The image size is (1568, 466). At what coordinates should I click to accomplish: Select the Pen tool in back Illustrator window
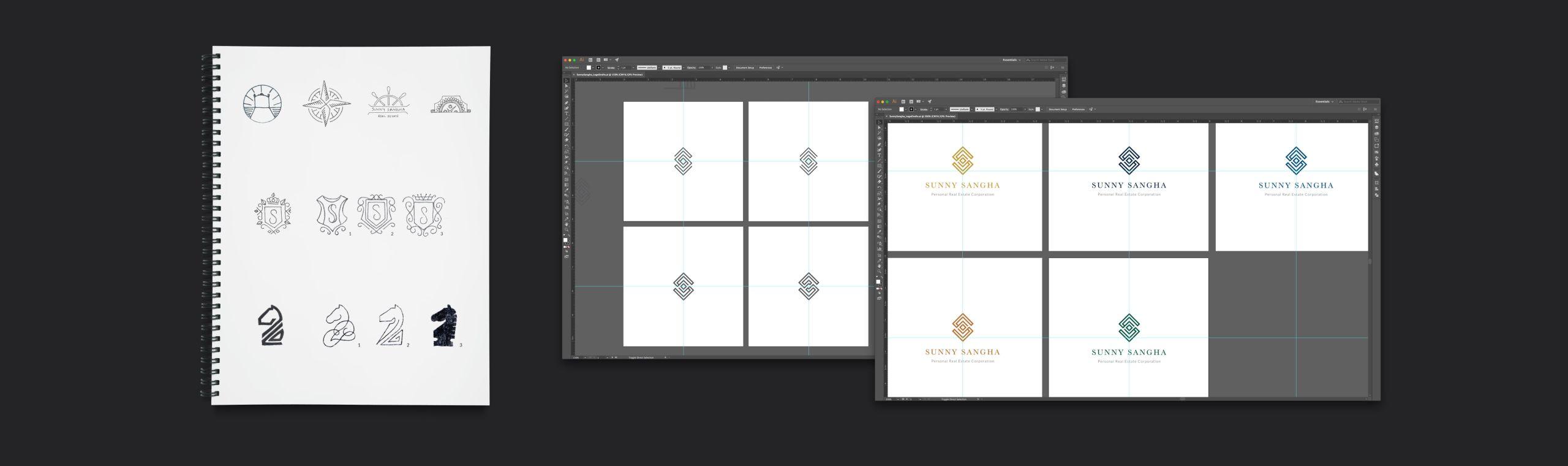567,102
